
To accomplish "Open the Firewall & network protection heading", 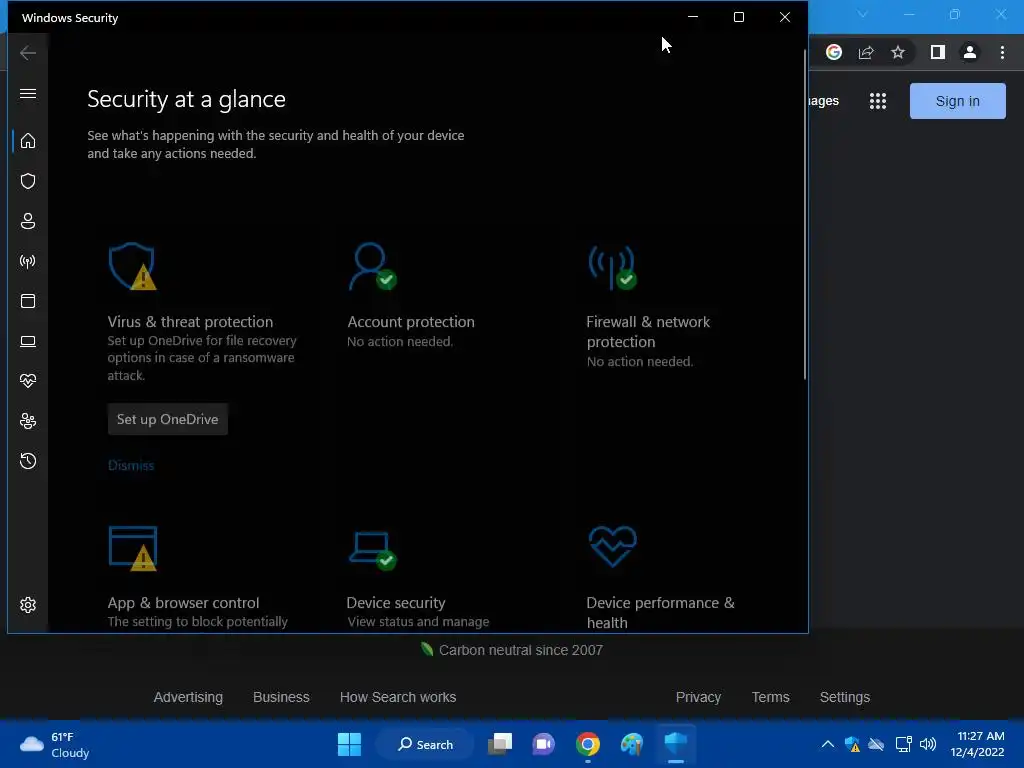I will [x=648, y=332].
